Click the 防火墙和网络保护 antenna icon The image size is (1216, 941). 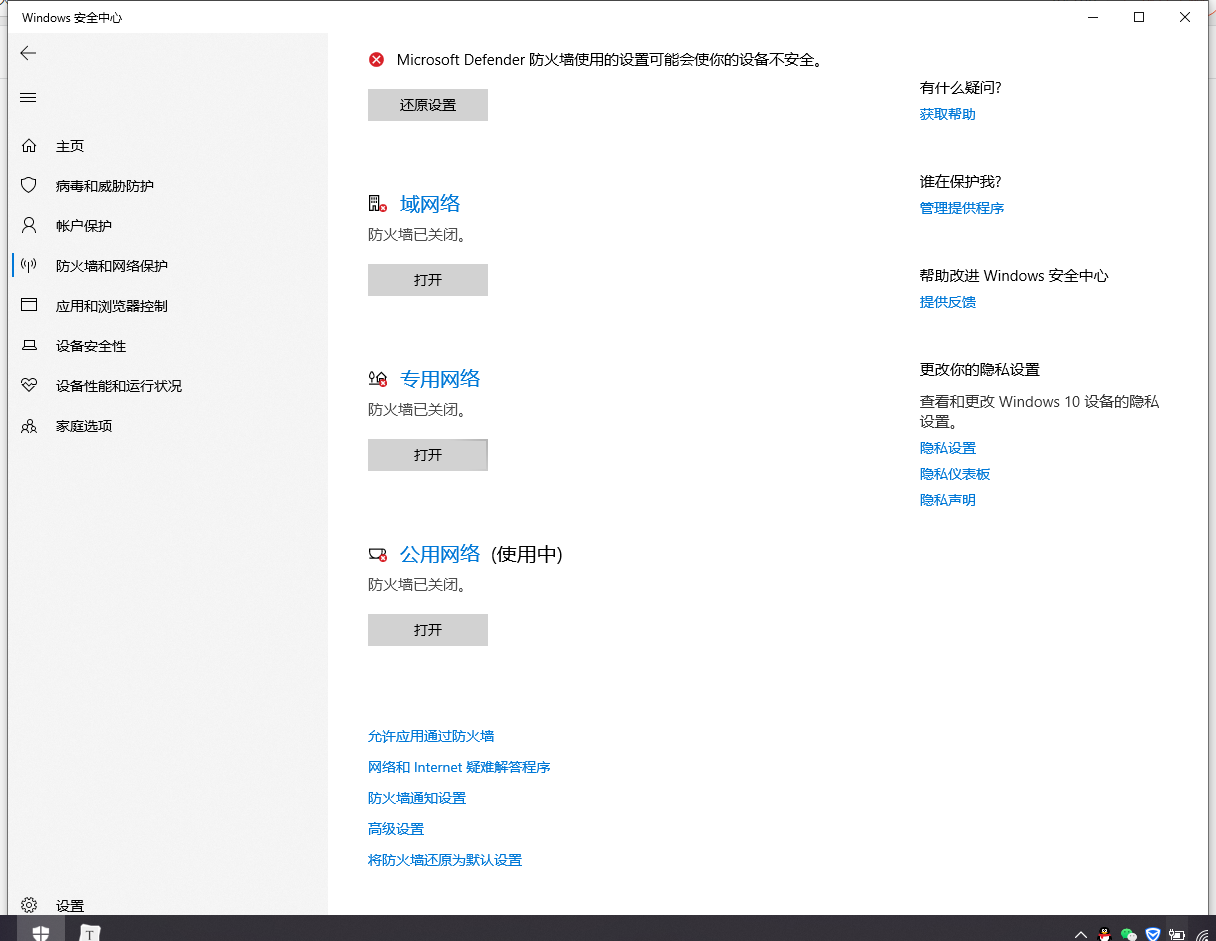30,265
